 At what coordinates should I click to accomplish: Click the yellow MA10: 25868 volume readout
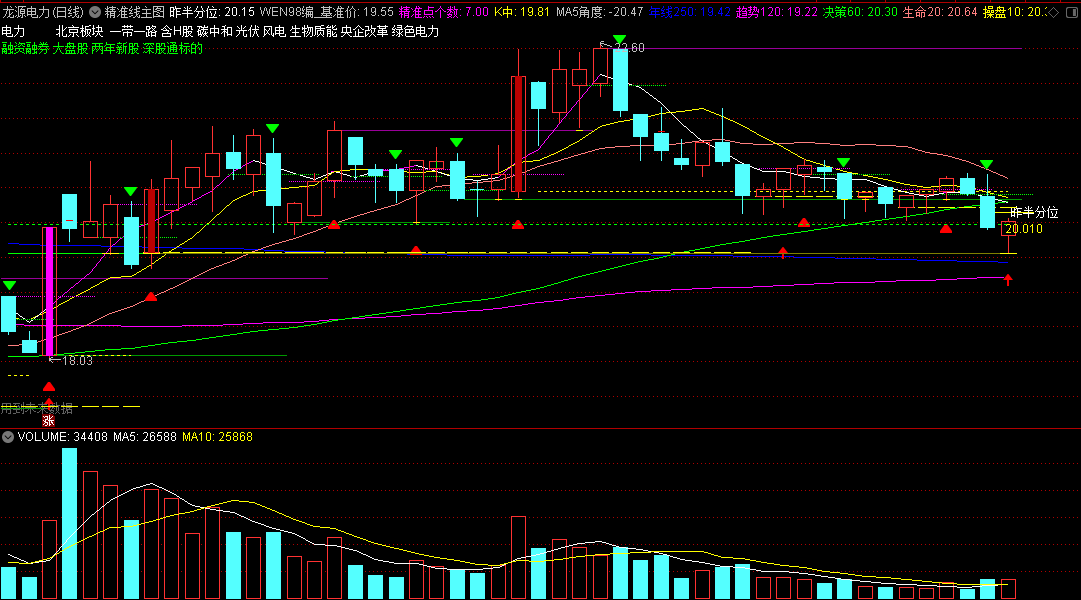(217, 437)
